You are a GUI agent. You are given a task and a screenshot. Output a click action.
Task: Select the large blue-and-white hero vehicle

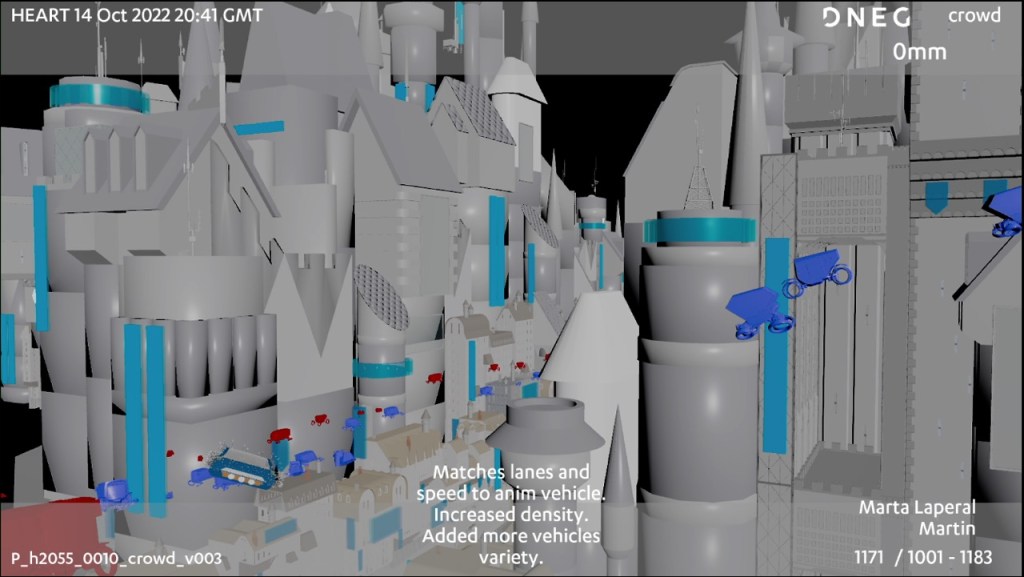pyautogui.click(x=236, y=468)
